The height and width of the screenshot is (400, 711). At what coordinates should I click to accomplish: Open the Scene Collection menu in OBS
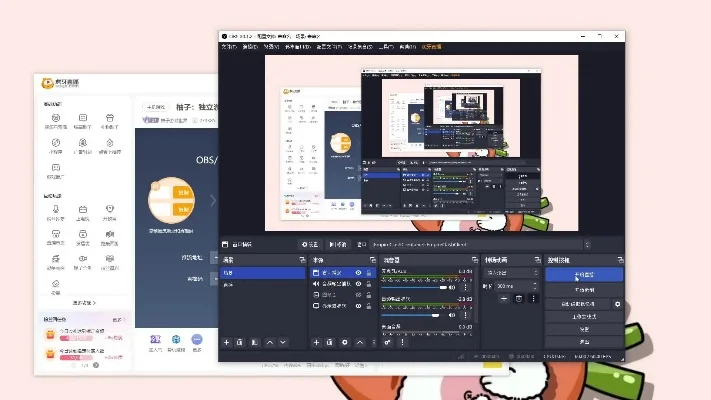[360, 47]
